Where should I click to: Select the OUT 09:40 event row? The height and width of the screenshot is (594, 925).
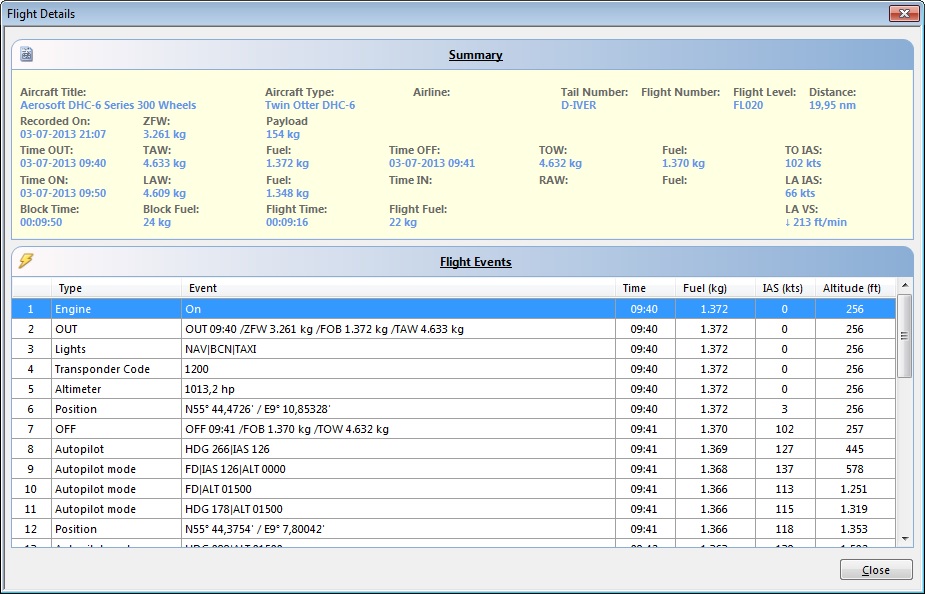coord(454,329)
